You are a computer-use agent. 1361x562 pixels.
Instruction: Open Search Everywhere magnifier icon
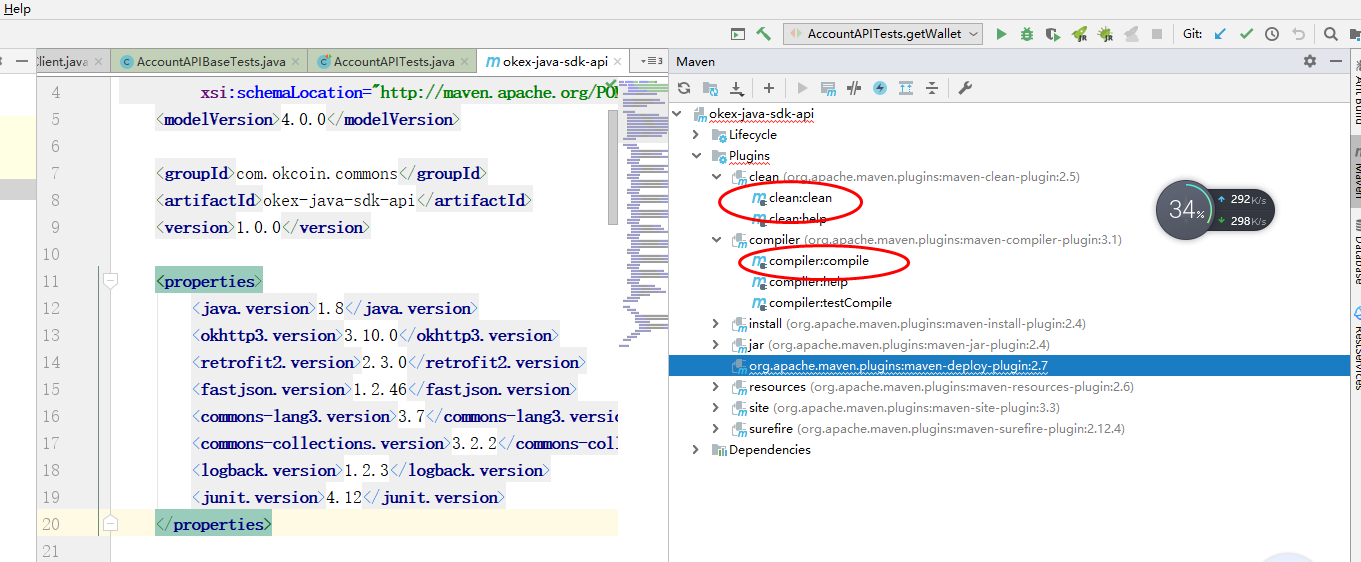(1331, 34)
